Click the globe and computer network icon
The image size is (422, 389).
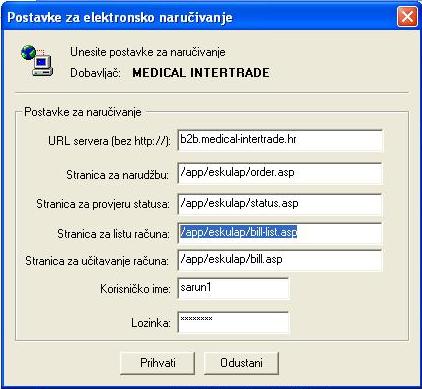[x=37, y=60]
